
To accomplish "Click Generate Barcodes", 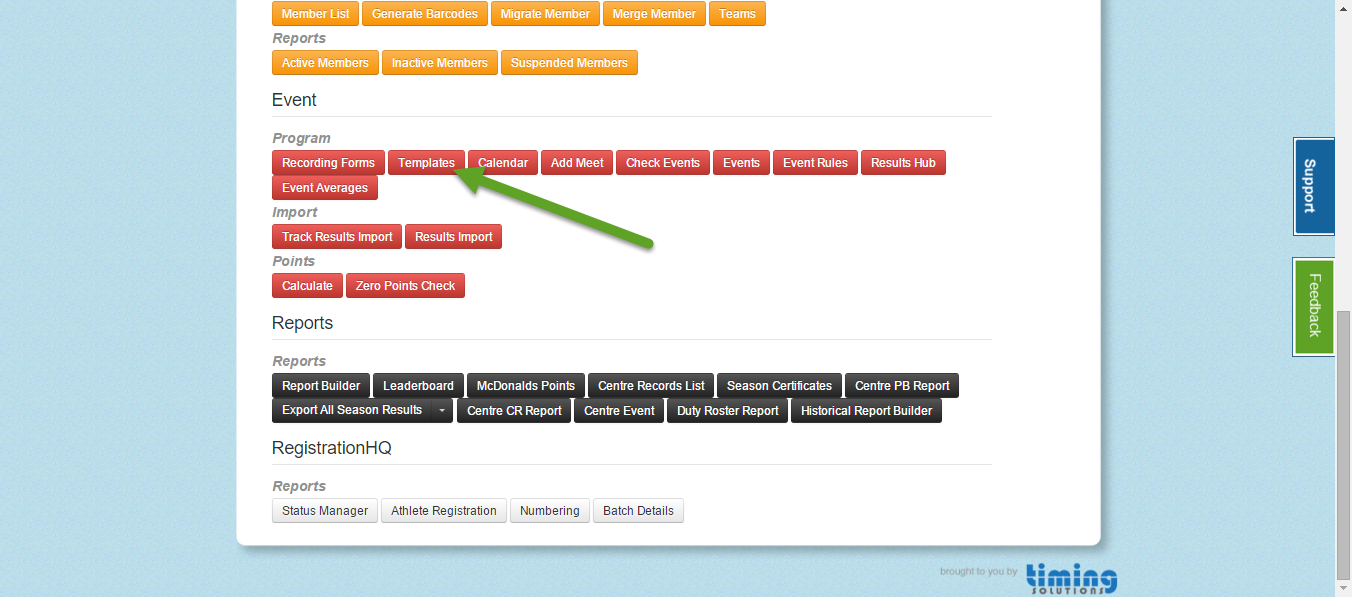I will pos(424,13).
